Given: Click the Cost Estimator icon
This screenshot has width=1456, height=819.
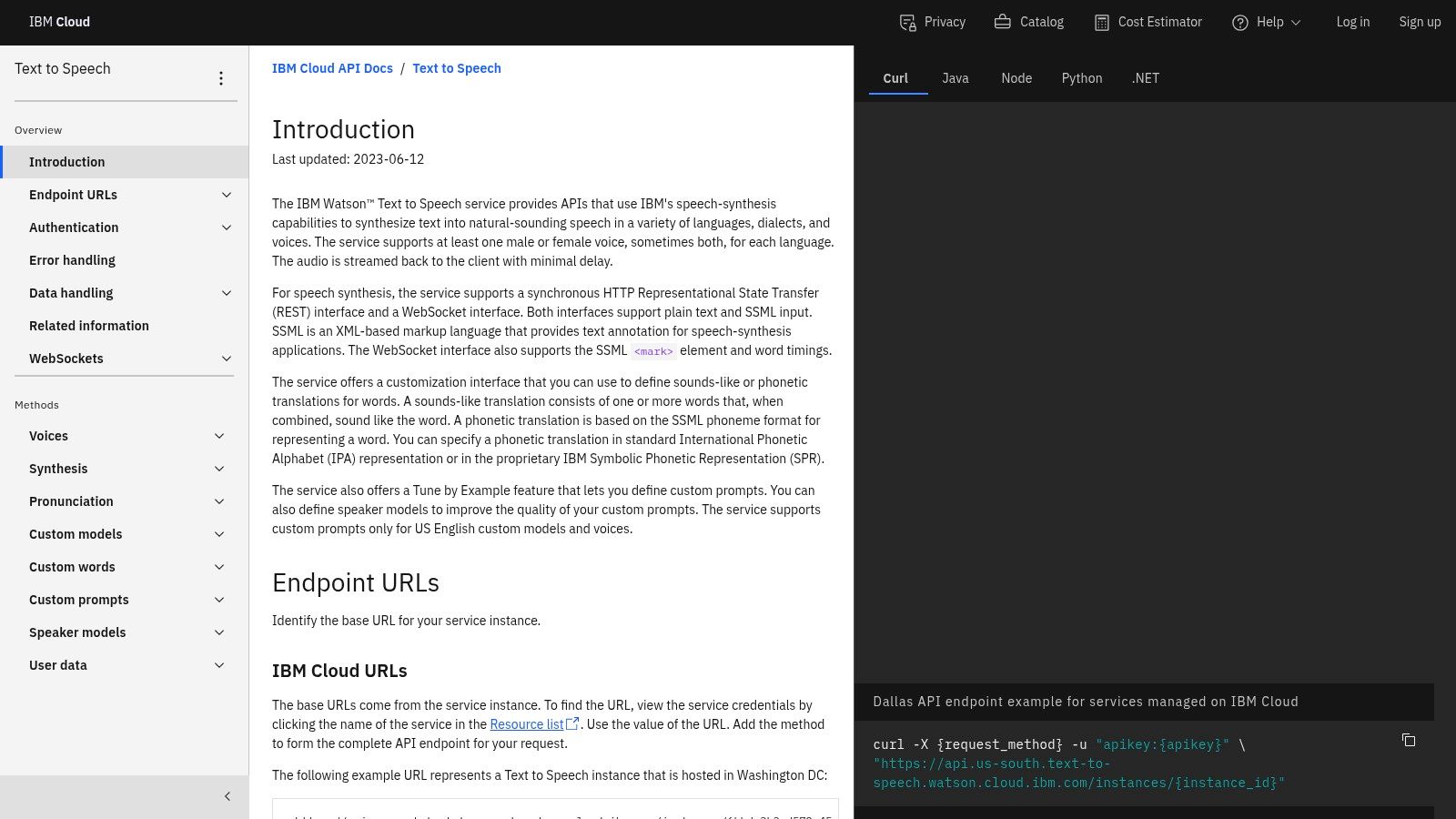Looking at the screenshot, I should point(1100,22).
